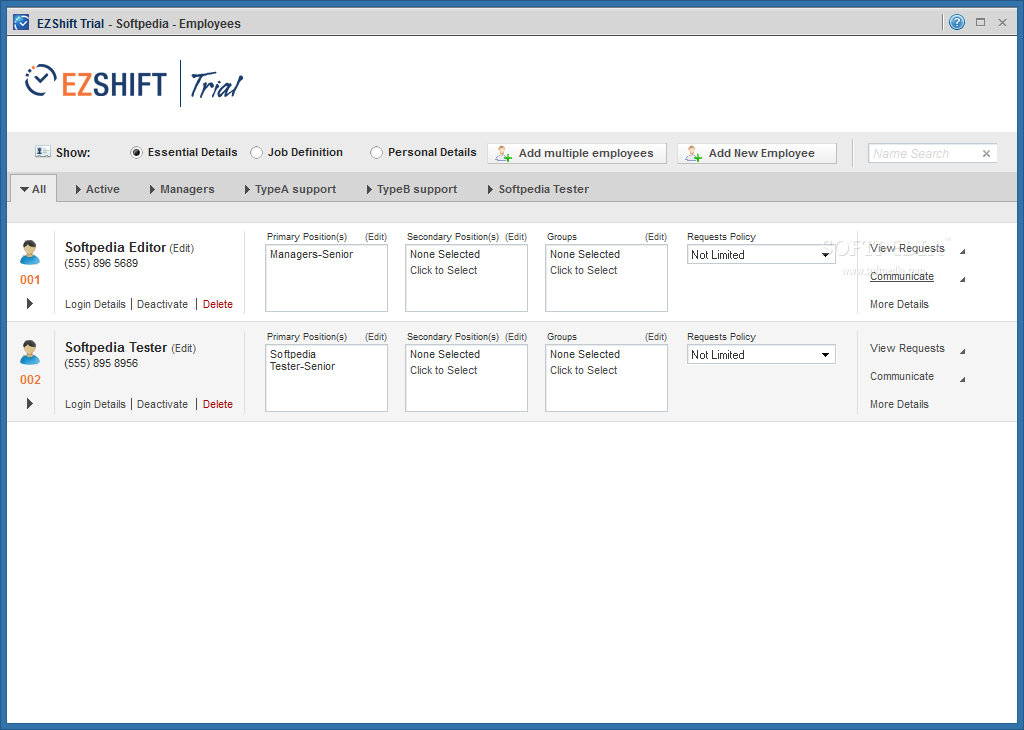Expand employee 001 row arrow
Image resolution: width=1024 pixels, height=730 pixels.
click(29, 304)
